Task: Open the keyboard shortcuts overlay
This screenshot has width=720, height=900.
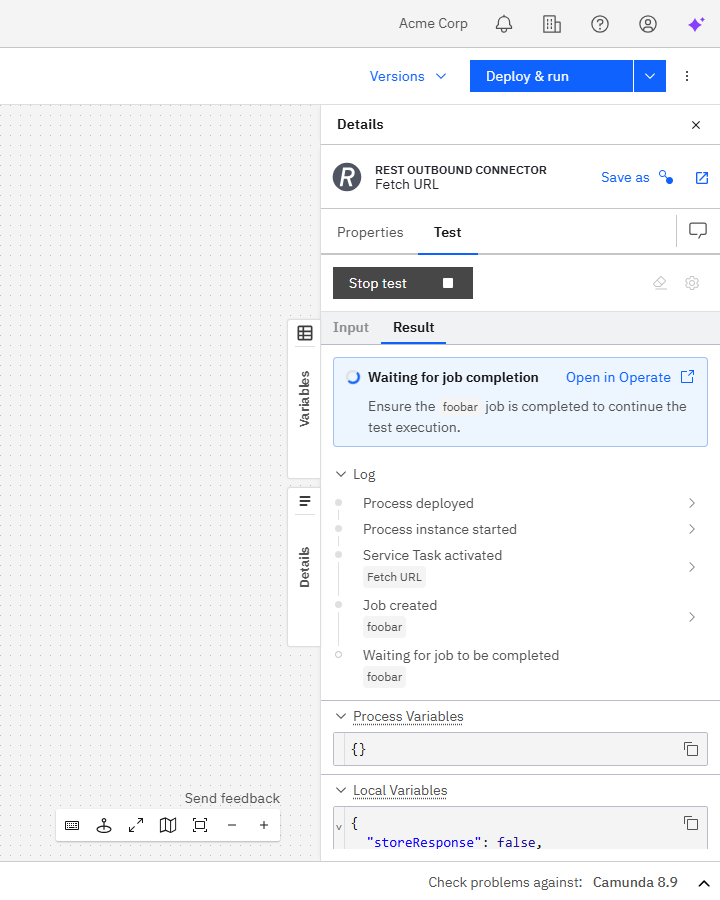Action: (72, 825)
